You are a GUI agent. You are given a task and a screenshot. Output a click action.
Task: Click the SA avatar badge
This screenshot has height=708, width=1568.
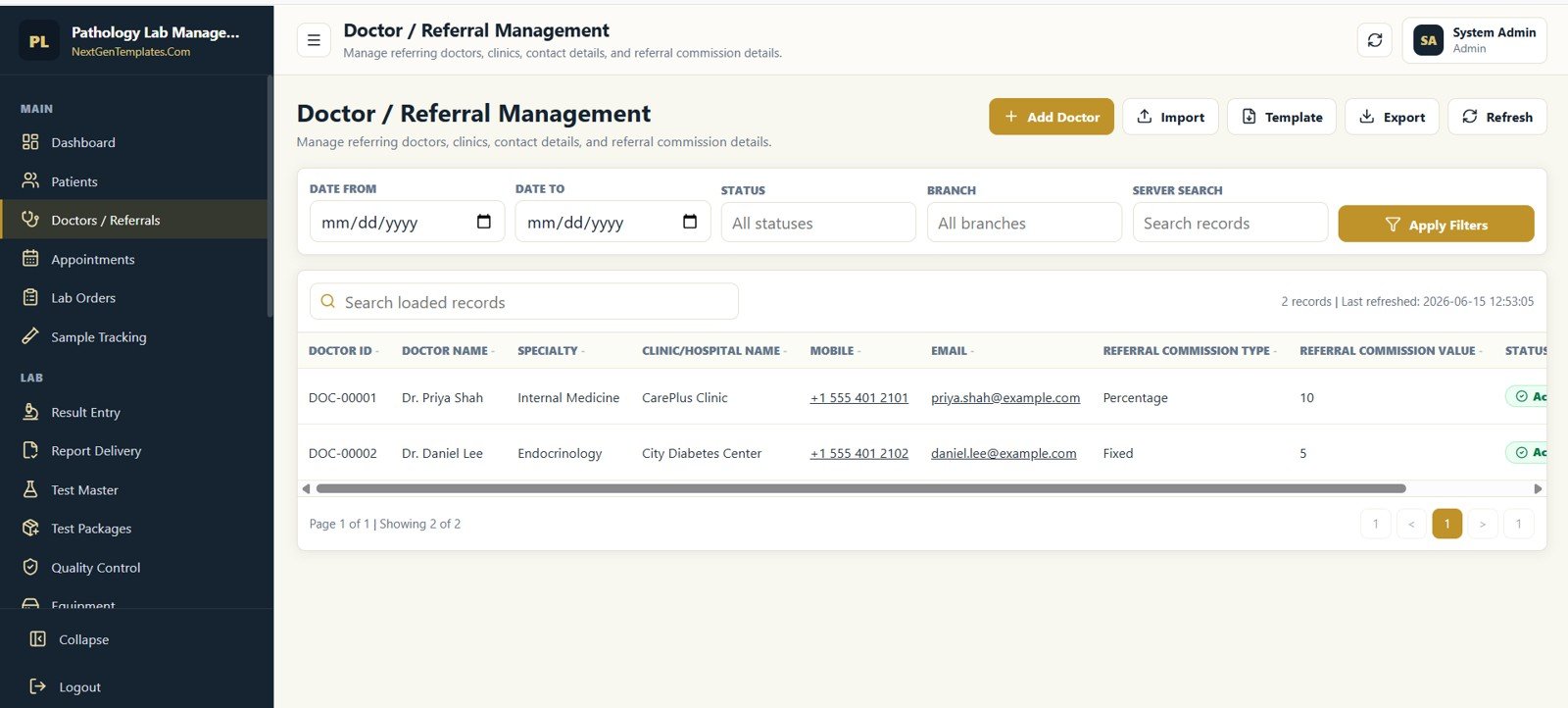[x=1428, y=40]
